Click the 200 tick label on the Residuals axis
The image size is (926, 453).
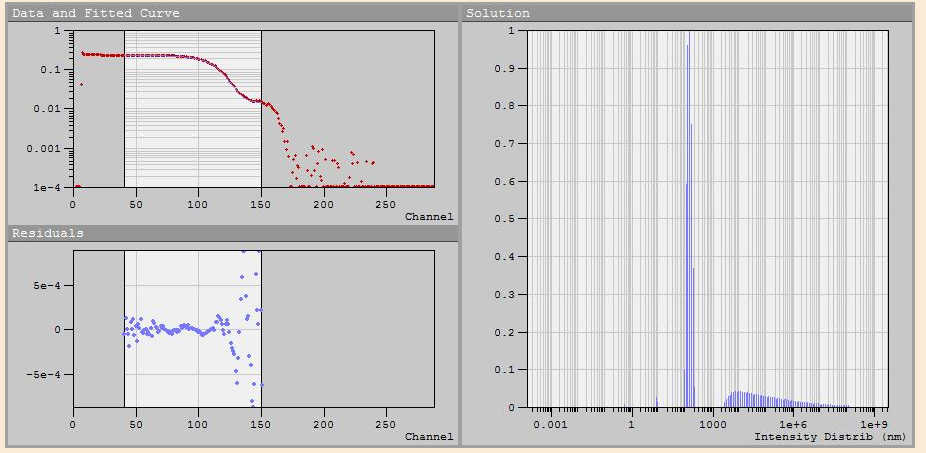point(323,425)
